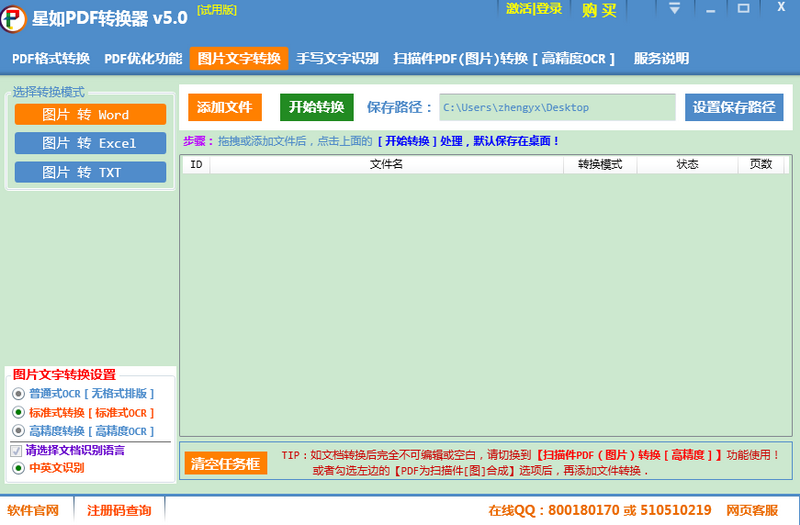Image resolution: width=800 pixels, height=525 pixels.
Task: Open the 服务说明 tab
Action: tap(661, 59)
